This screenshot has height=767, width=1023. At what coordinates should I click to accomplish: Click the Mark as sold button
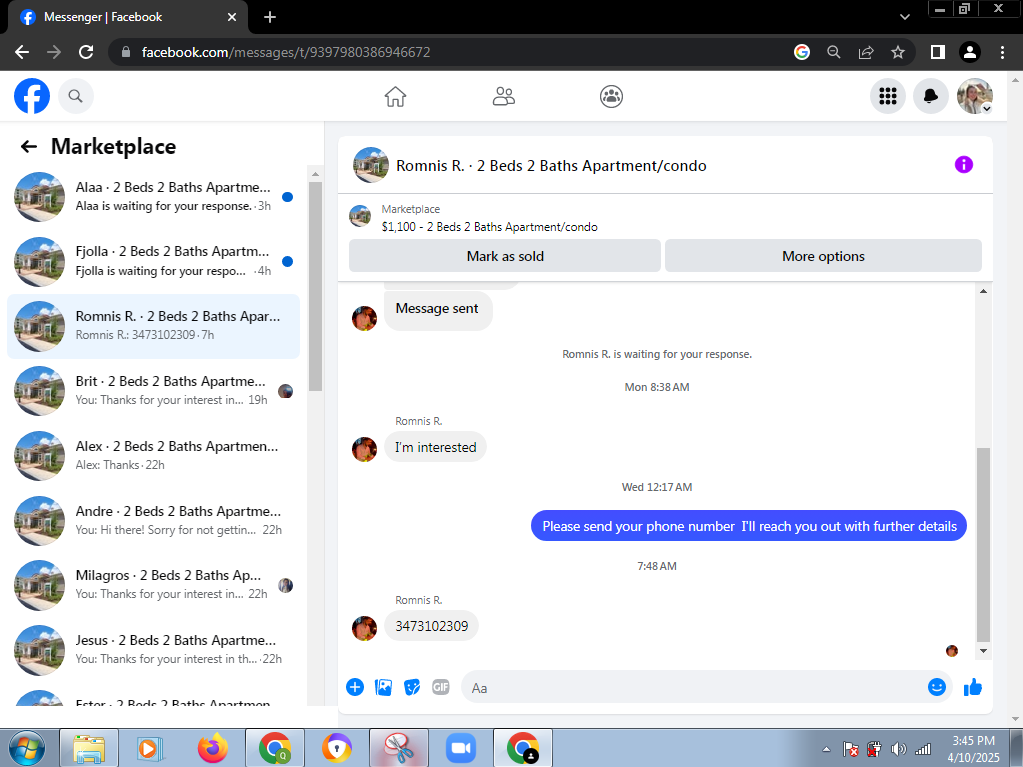pos(505,256)
